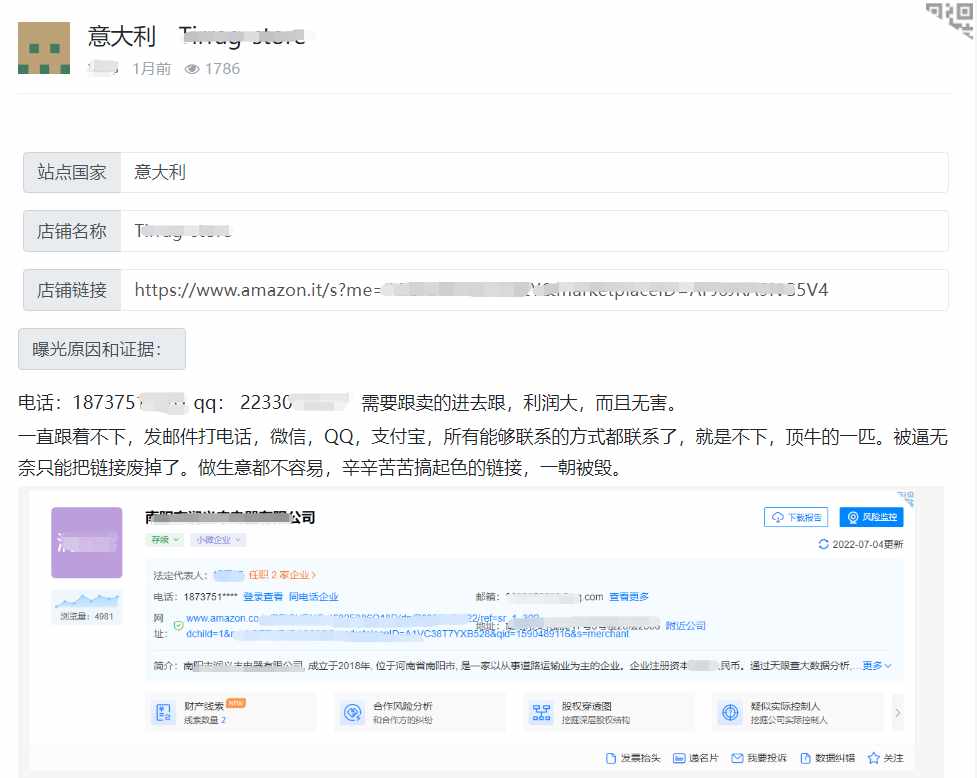Click the 2022-07-04更新 date text
Screen dimensions: 977x778
click(867, 544)
